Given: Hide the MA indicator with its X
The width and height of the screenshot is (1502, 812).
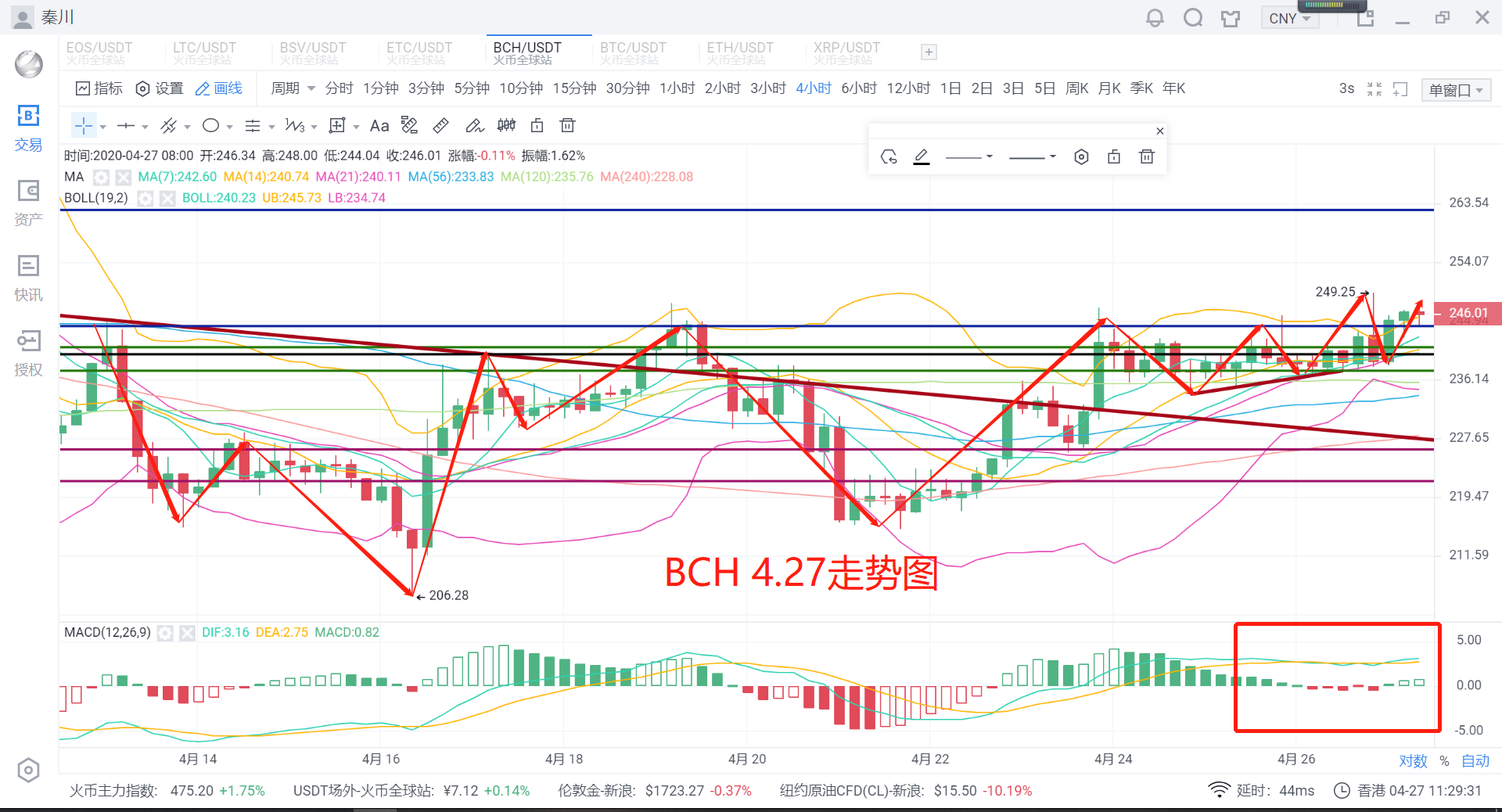Looking at the screenshot, I should [x=124, y=177].
